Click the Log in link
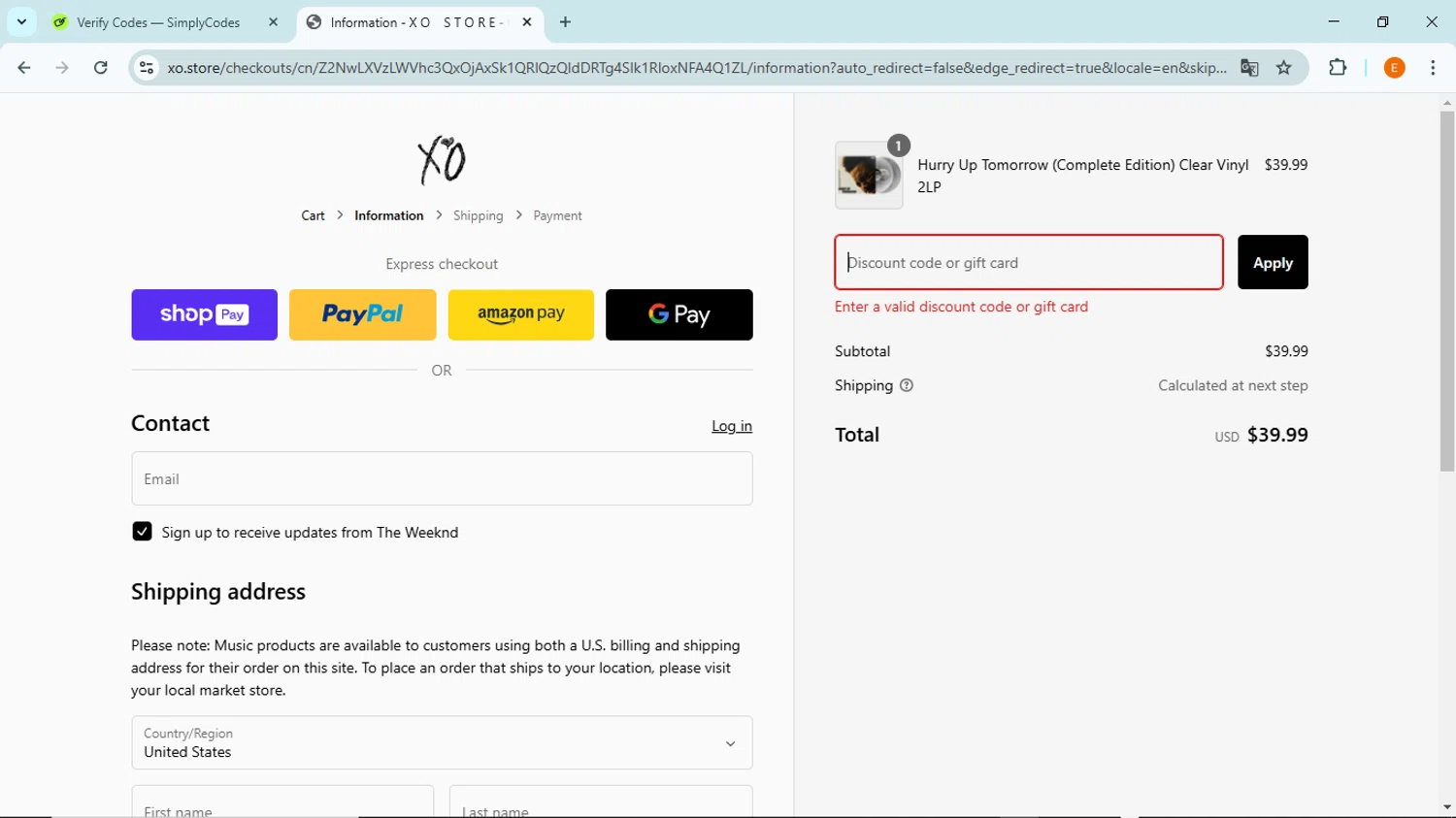The height and width of the screenshot is (818, 1456). tap(732, 426)
